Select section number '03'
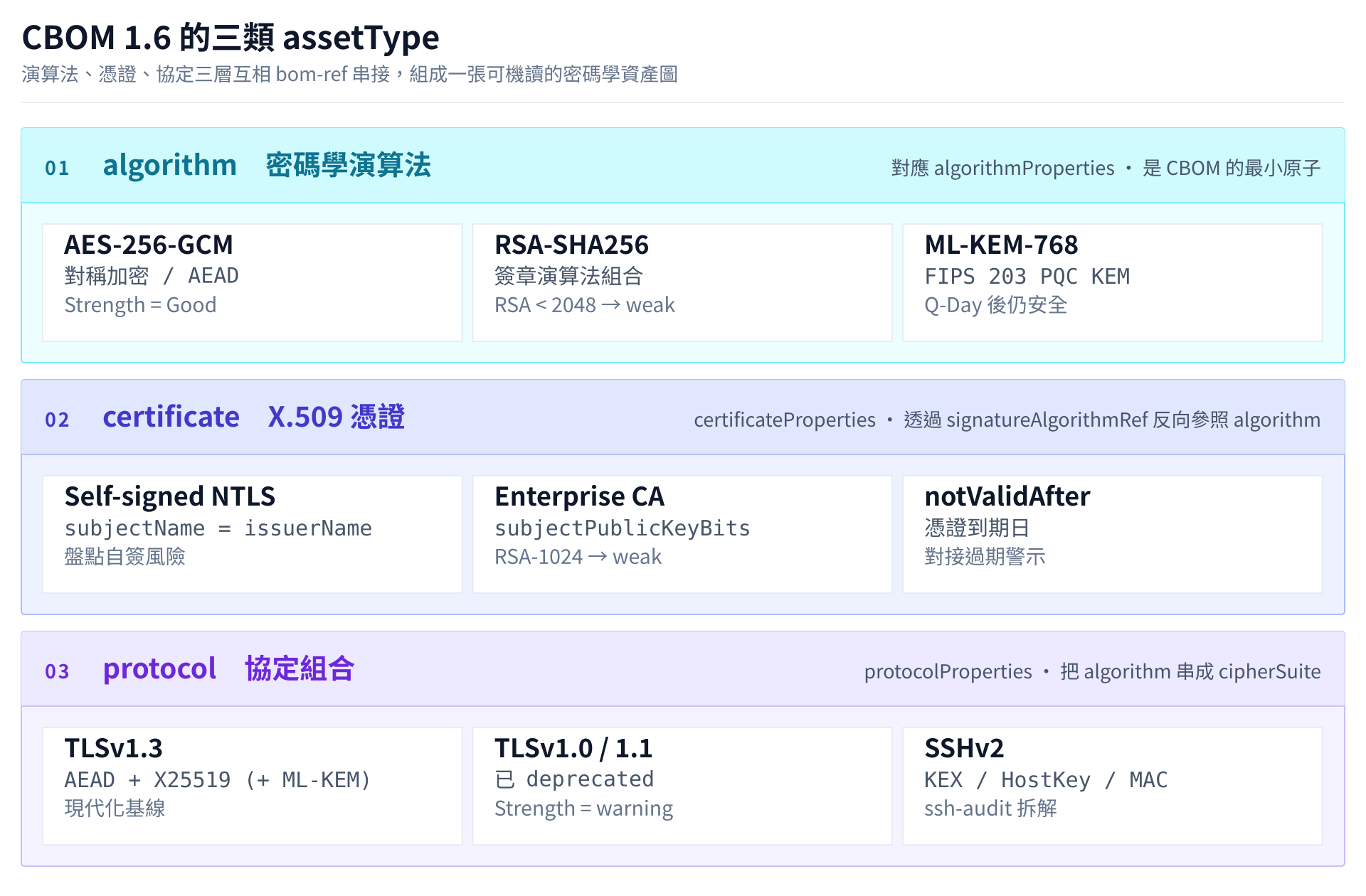The image size is (1366, 896). (x=57, y=671)
